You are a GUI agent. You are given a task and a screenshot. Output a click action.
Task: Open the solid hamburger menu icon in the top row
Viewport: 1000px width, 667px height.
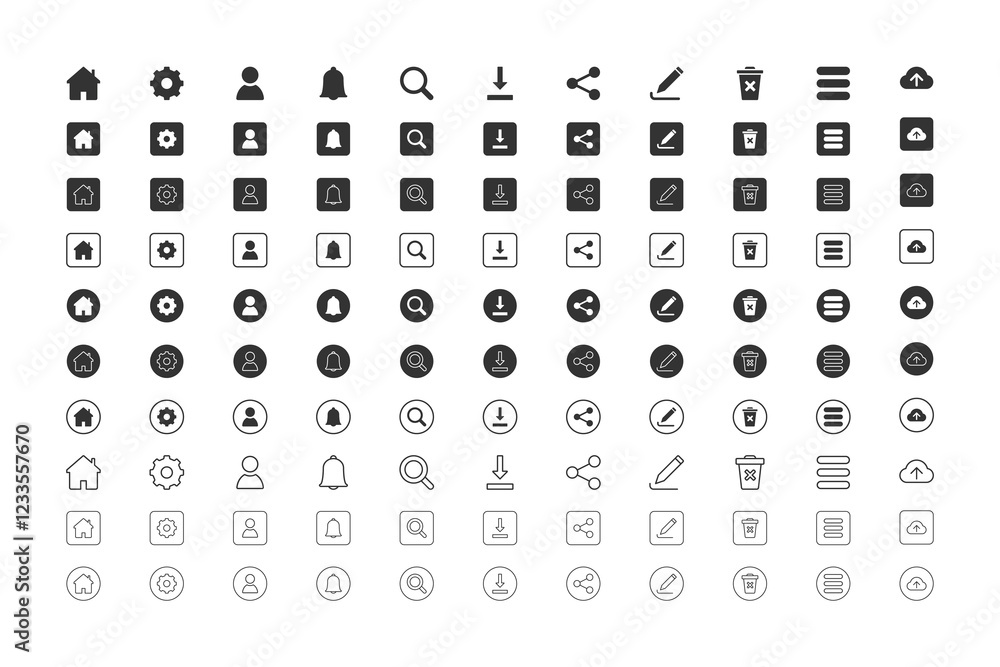[833, 84]
